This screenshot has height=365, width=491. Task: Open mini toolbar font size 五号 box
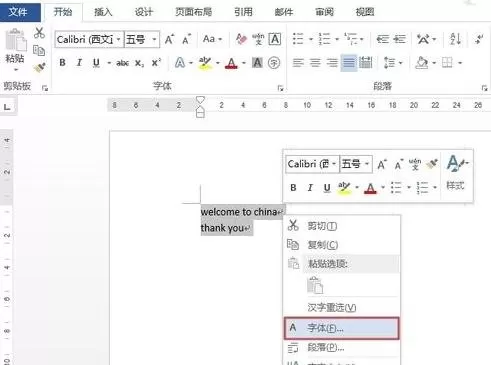(356, 164)
